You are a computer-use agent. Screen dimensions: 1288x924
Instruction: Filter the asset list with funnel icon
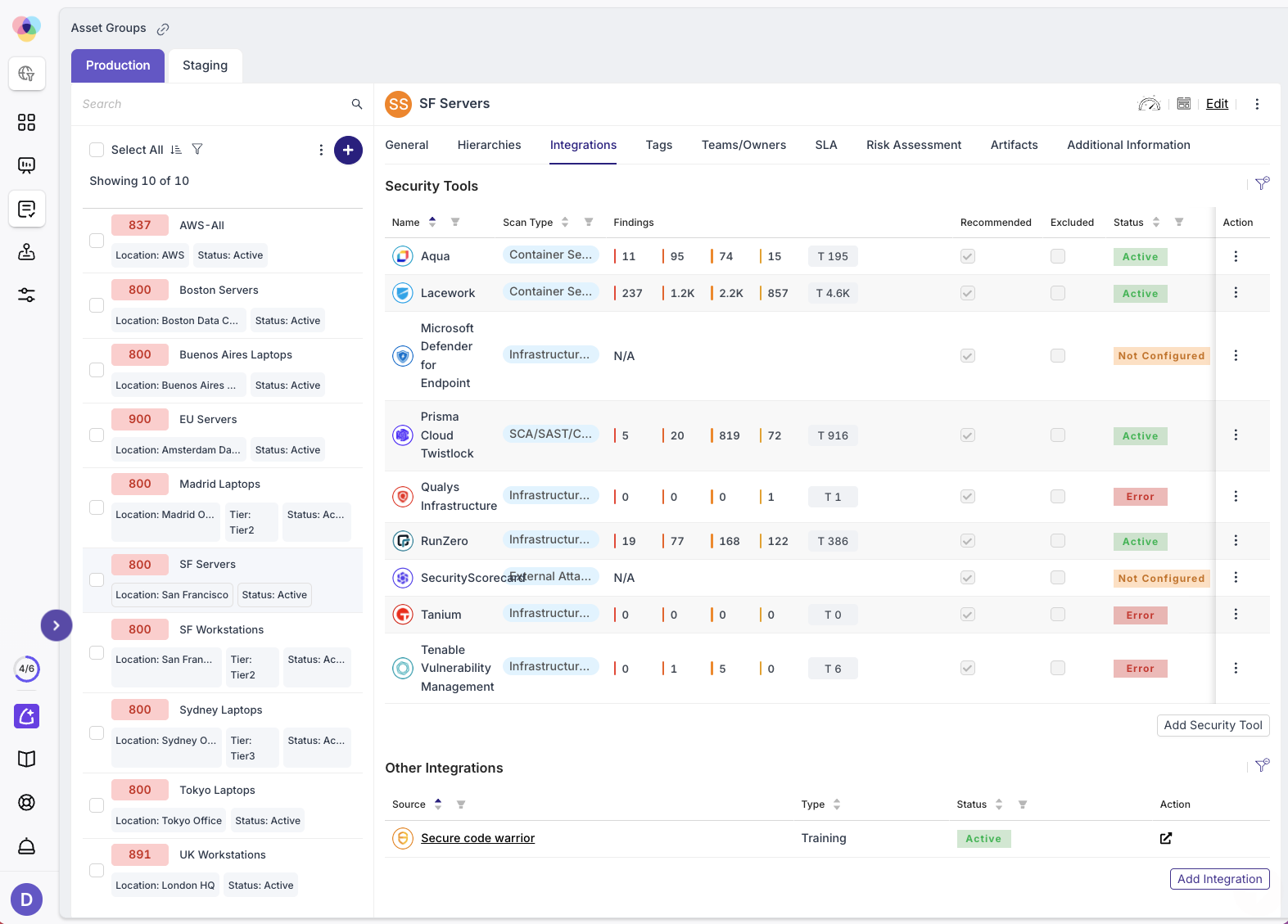coord(197,150)
